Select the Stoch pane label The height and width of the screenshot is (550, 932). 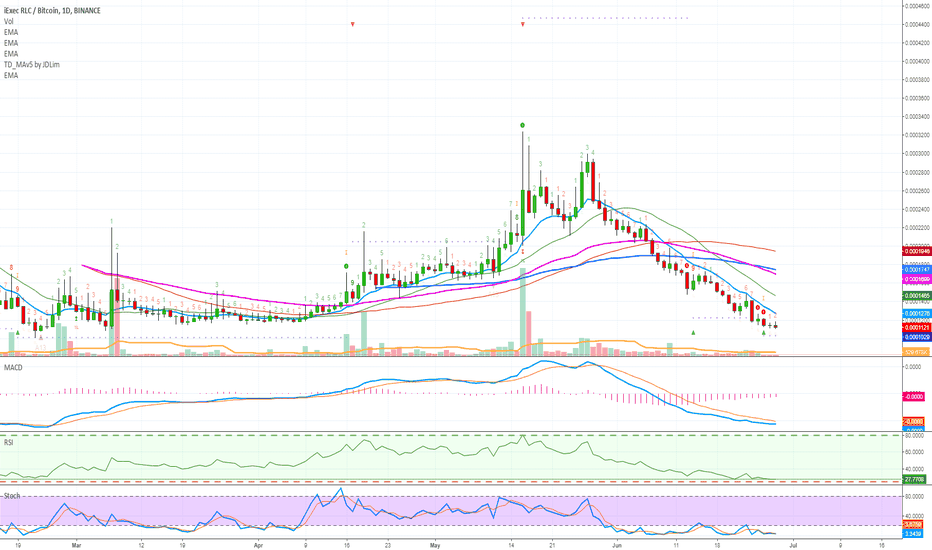12,496
